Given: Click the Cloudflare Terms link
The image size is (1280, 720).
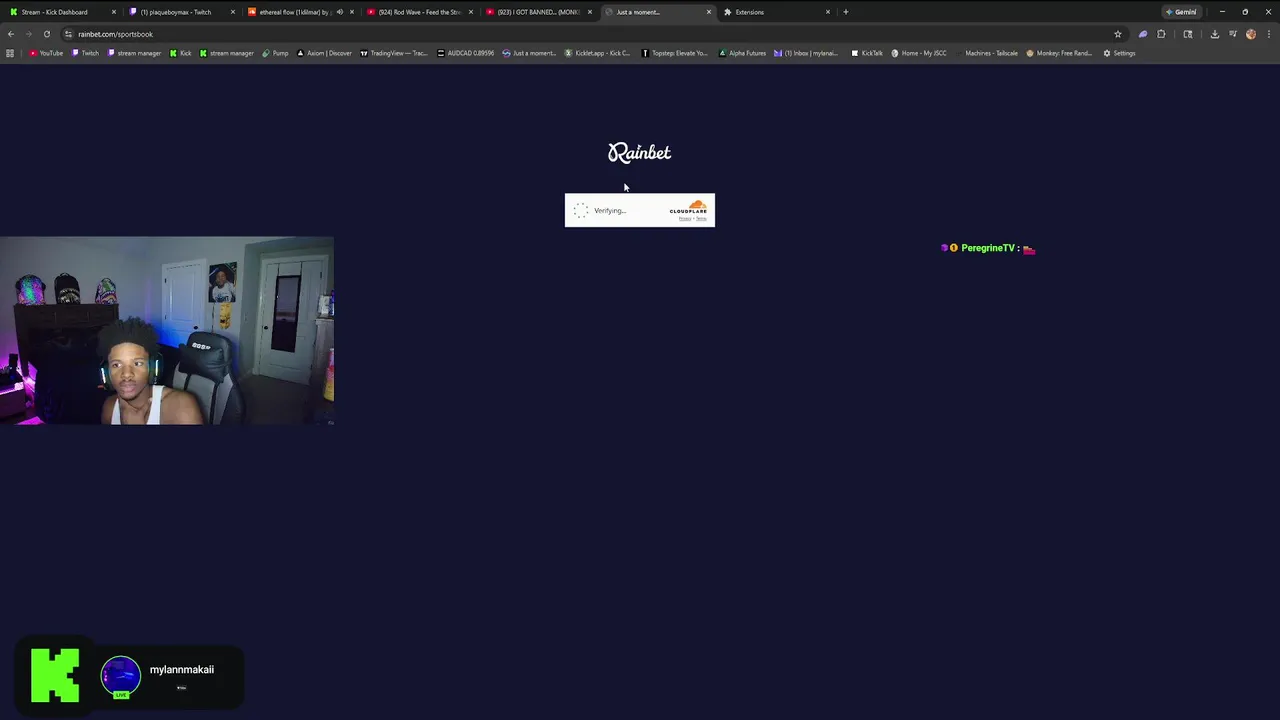Looking at the screenshot, I should 701,218.
